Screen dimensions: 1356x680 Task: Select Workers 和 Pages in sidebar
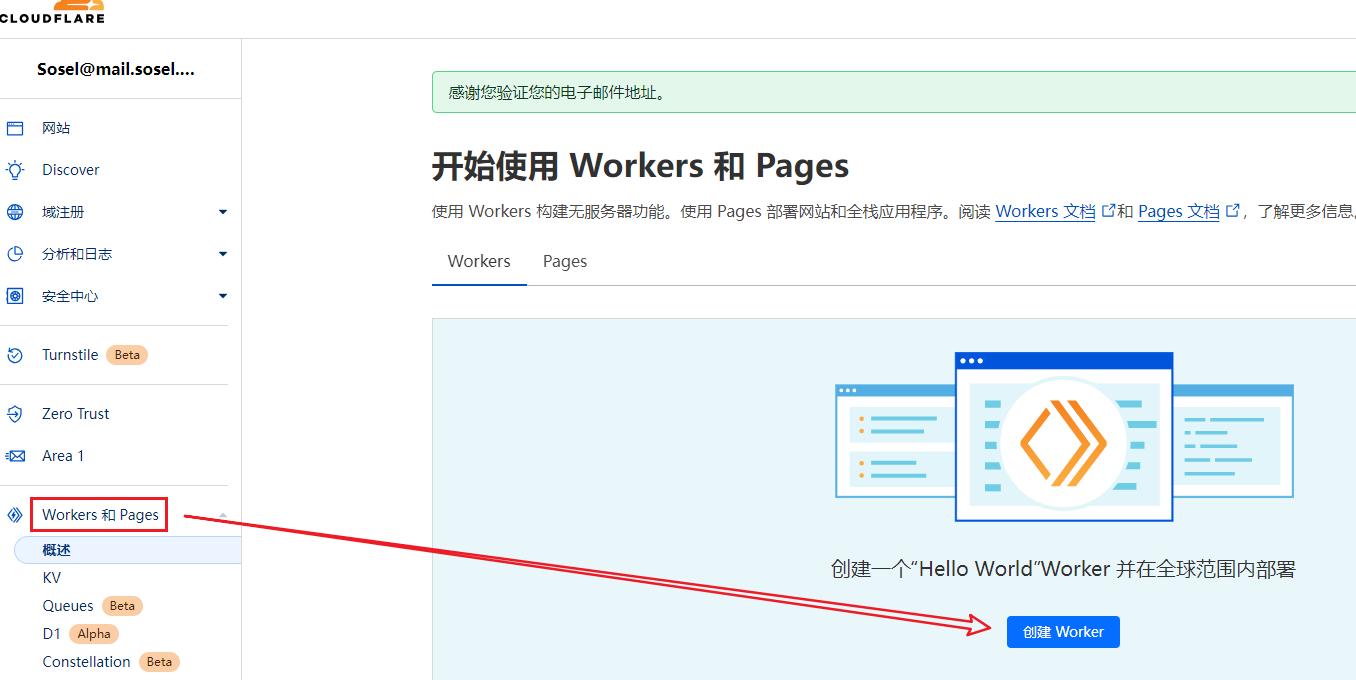click(x=100, y=515)
